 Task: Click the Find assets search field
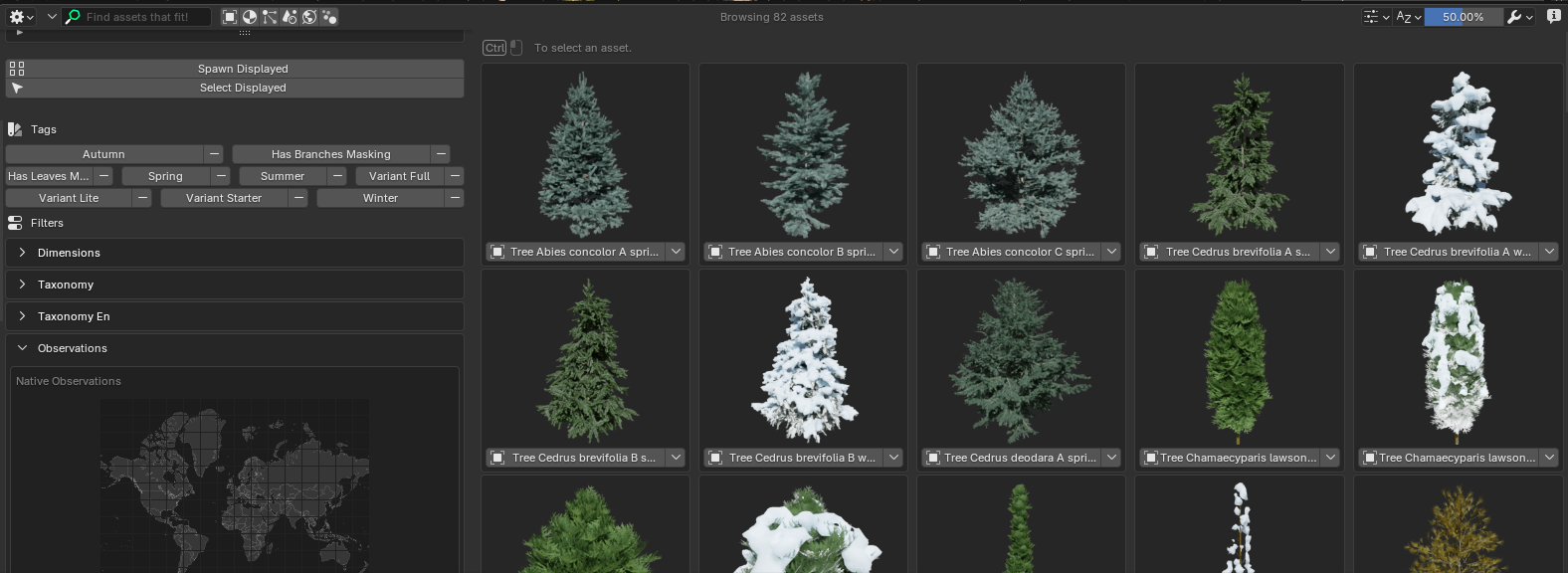point(137,17)
